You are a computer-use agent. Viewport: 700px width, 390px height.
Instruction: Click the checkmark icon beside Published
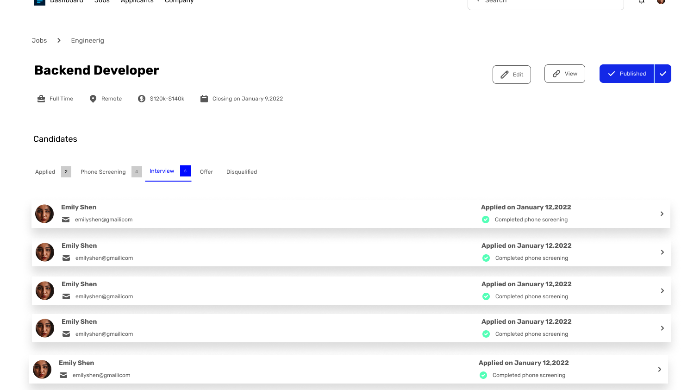pyautogui.click(x=611, y=74)
